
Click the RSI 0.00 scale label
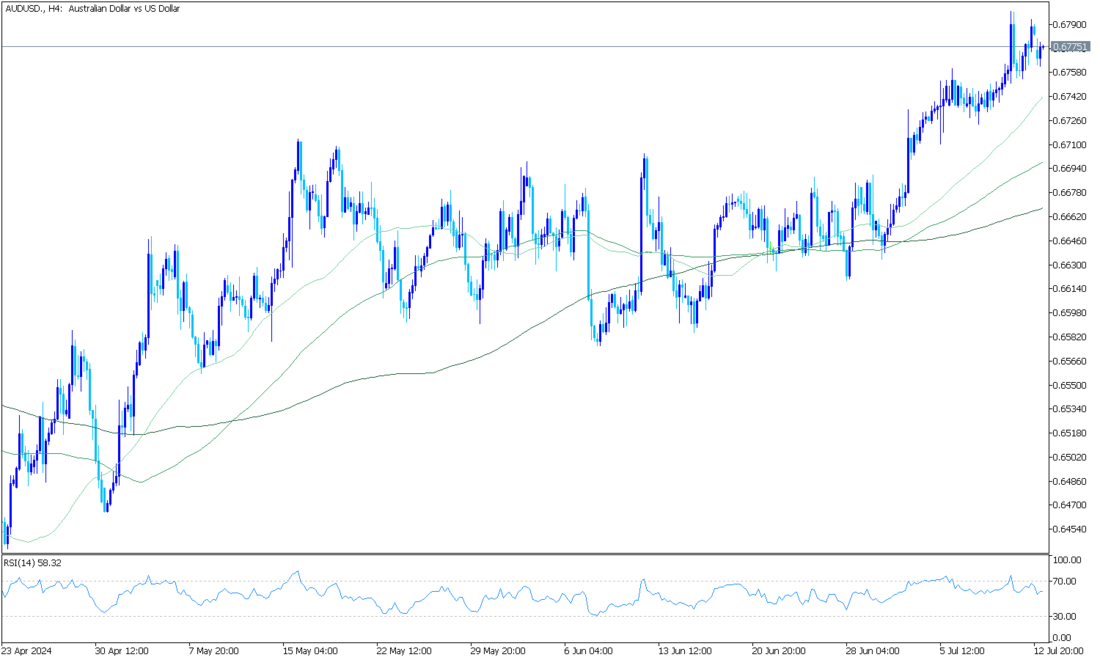[1063, 638]
